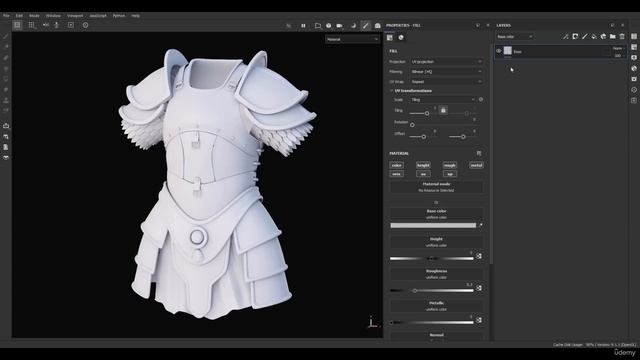
Task: Click the Roughness slider track
Action: 431,291
